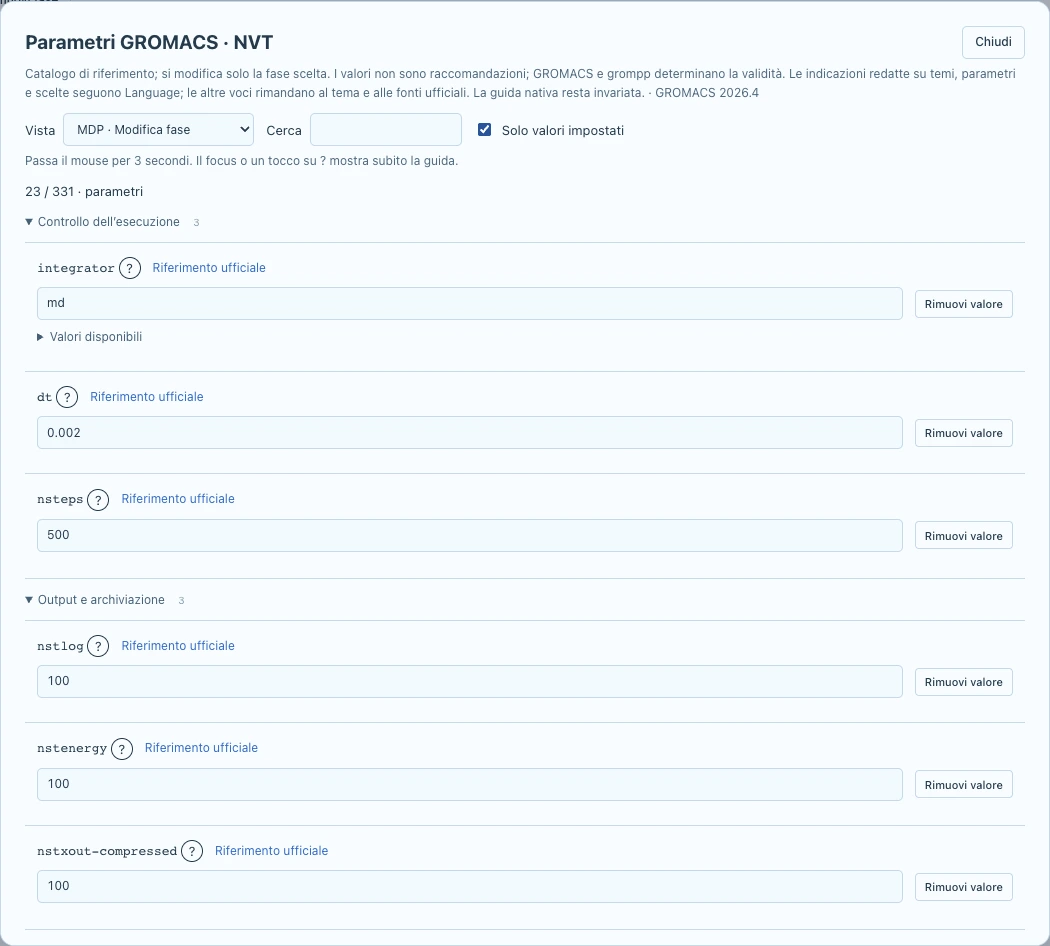Click the integrator parameter name

pos(76,268)
